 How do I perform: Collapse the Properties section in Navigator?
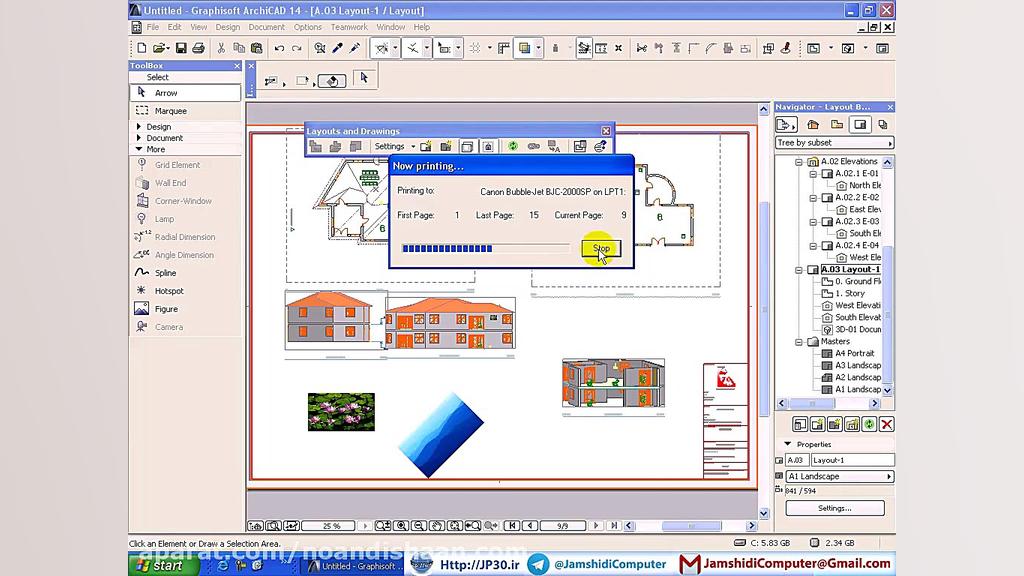pyautogui.click(x=788, y=444)
